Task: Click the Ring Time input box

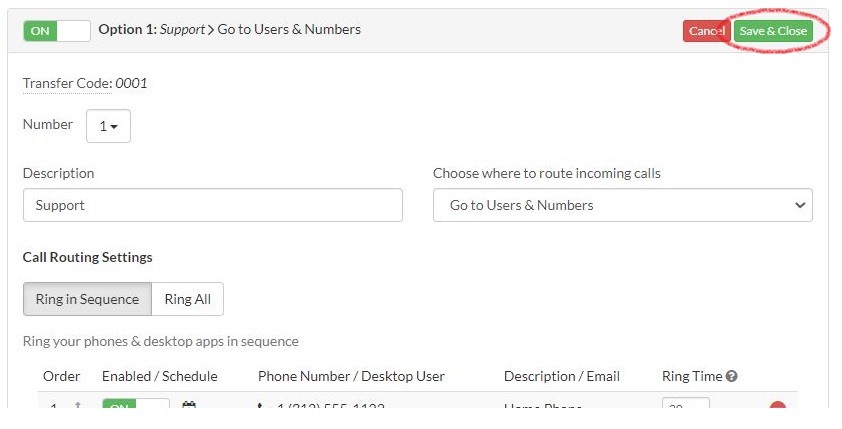Action: point(685,408)
